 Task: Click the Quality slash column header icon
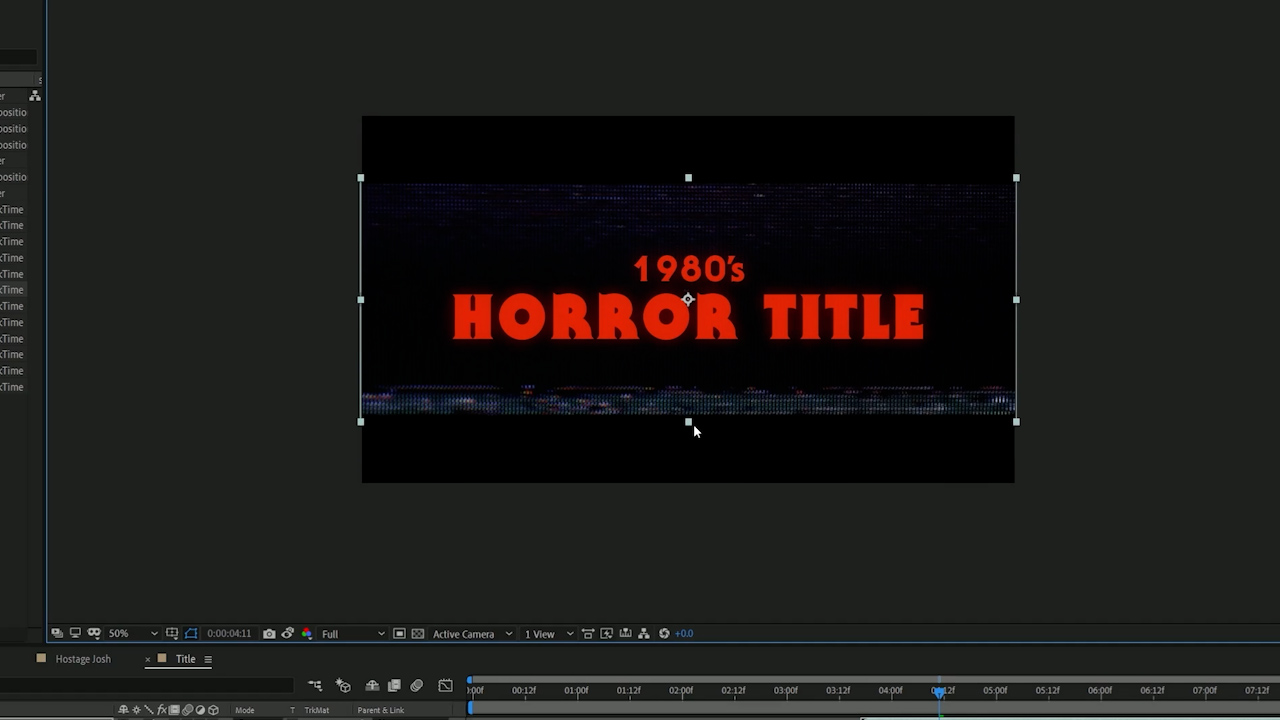point(149,710)
